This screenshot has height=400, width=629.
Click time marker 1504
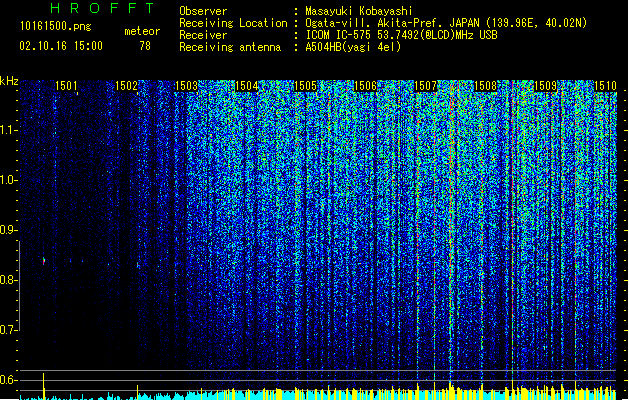(x=246, y=86)
